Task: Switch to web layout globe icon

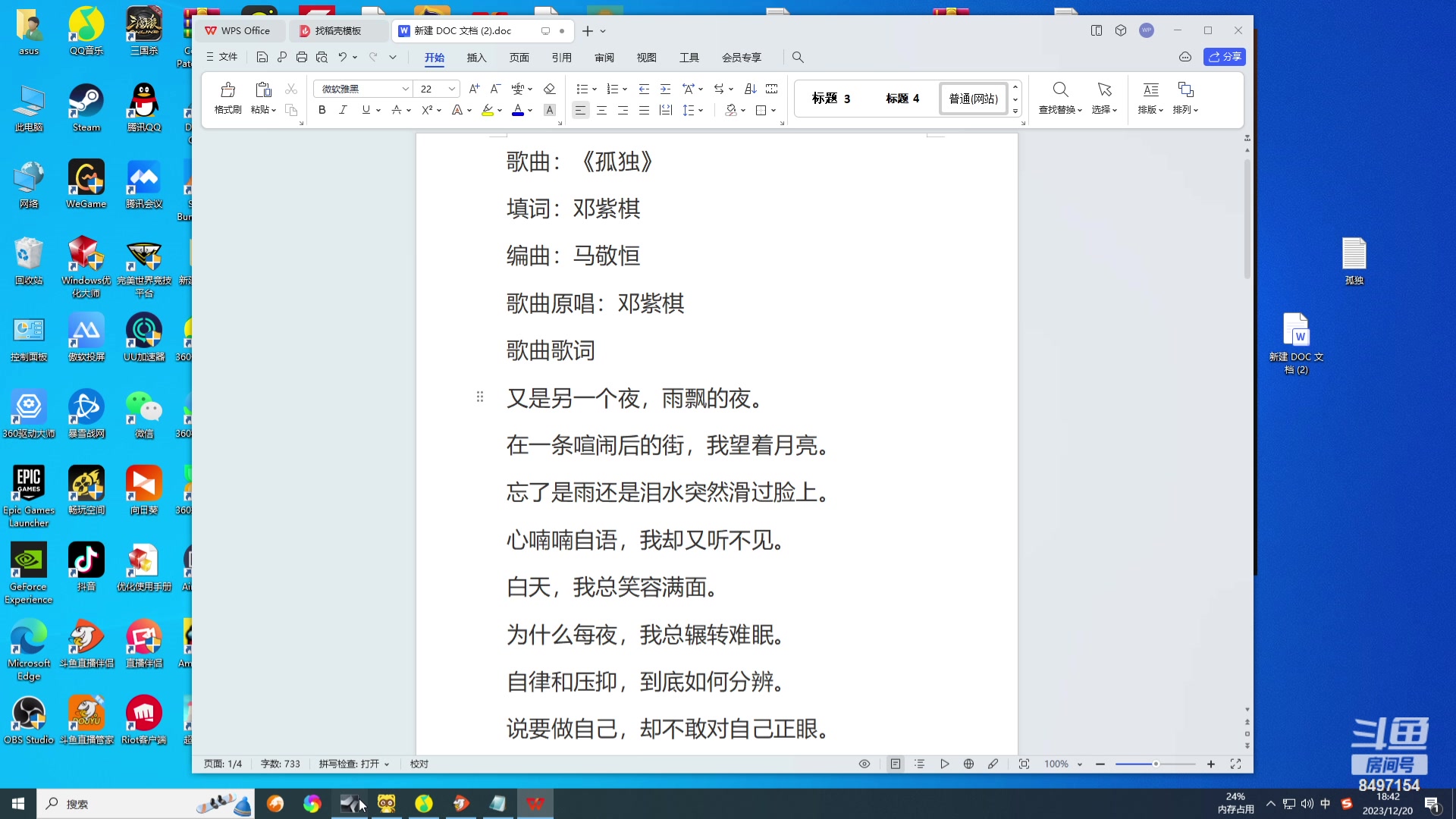Action: (x=968, y=764)
